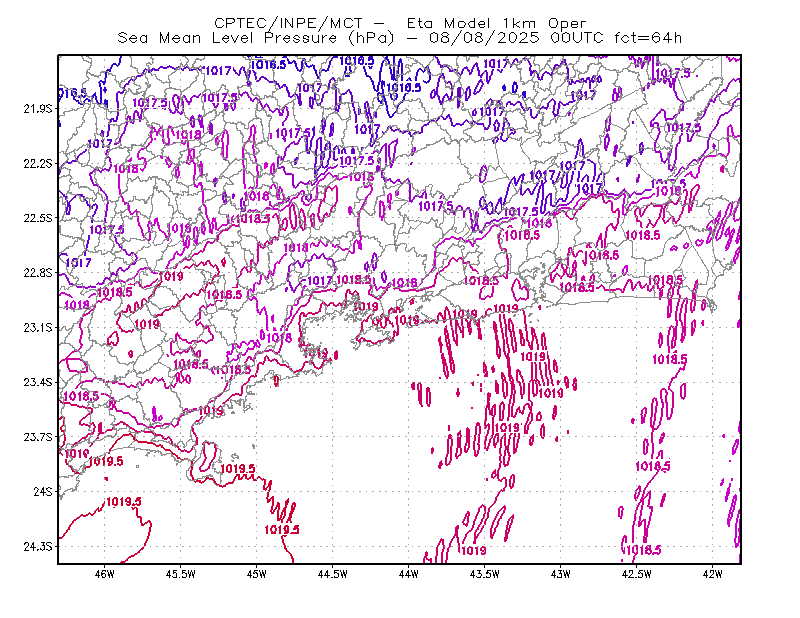Viewport: 800px width, 618px height.
Task: Click the 44W longitude axis label
Action: [408, 574]
